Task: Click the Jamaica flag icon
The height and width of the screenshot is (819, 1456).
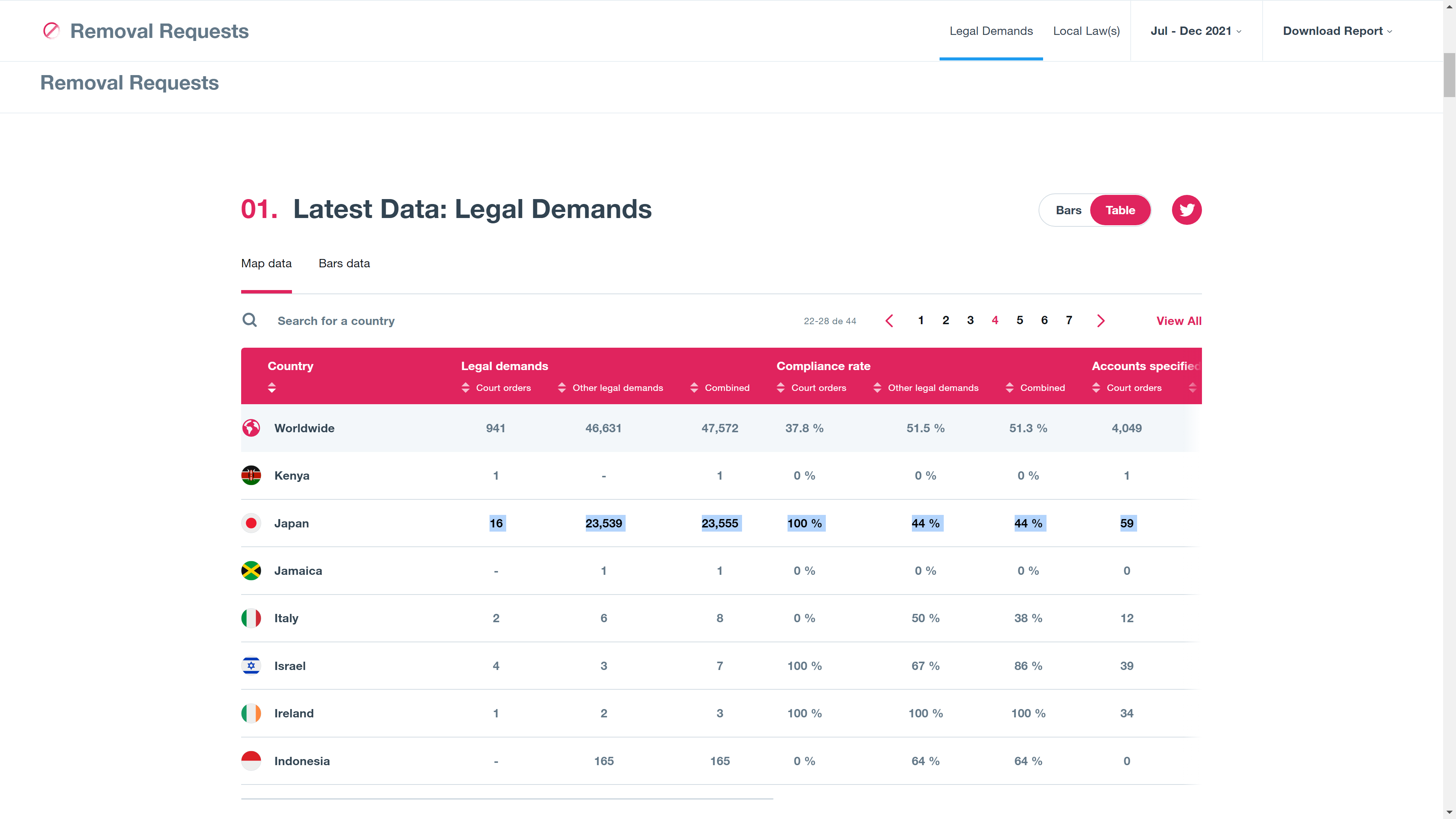Action: 251,571
